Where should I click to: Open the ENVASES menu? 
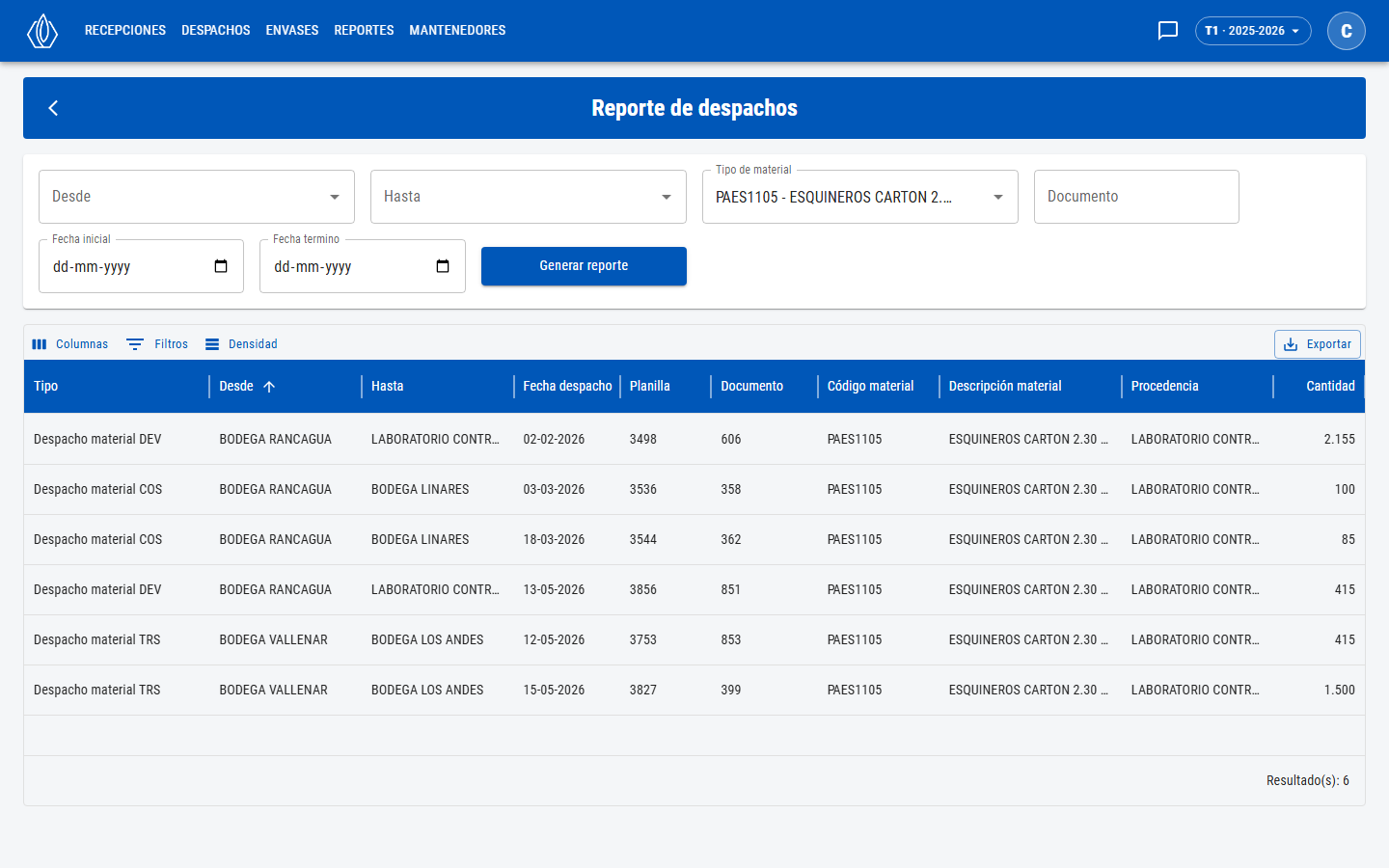pos(292,31)
